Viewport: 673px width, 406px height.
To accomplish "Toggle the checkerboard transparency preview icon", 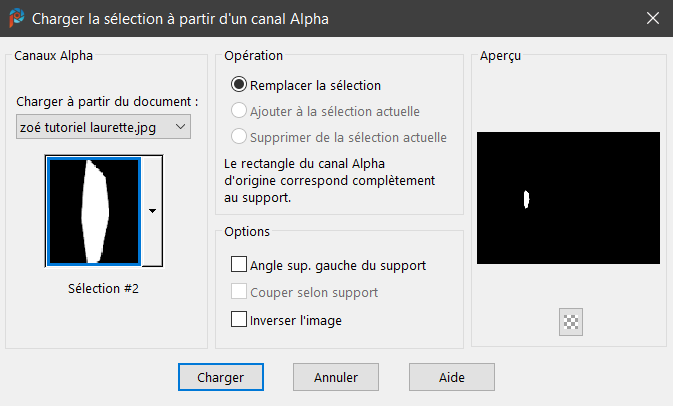I will [x=572, y=321].
